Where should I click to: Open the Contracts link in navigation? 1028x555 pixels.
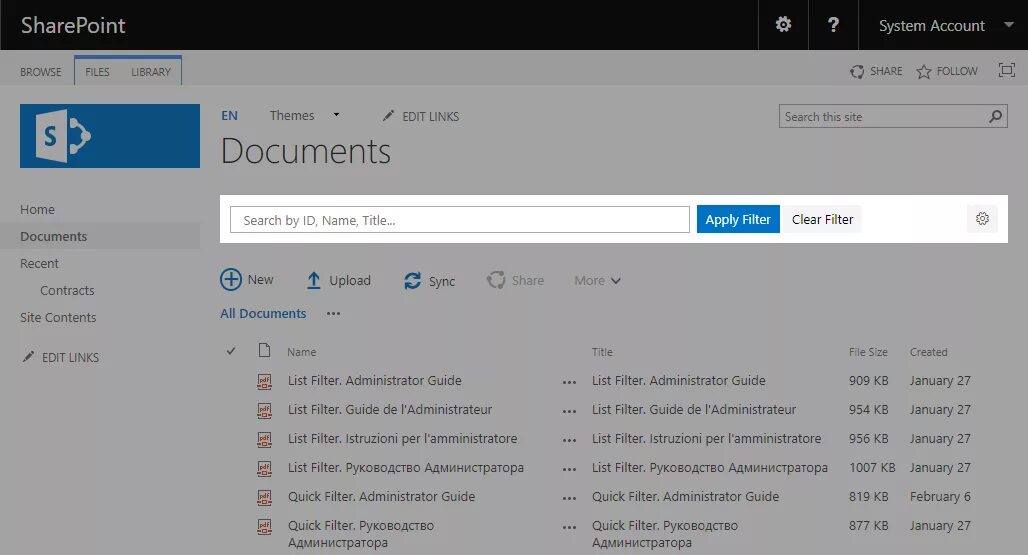[67, 290]
